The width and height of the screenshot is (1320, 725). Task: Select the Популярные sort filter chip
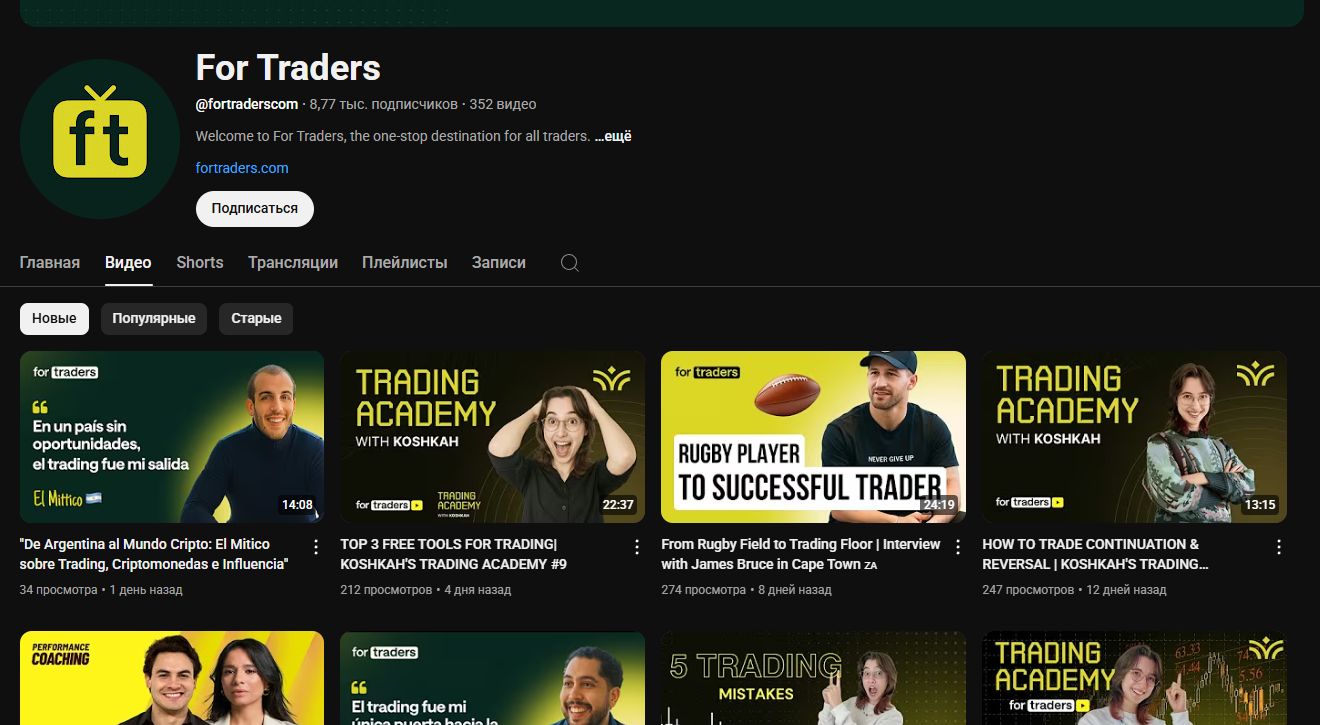154,319
